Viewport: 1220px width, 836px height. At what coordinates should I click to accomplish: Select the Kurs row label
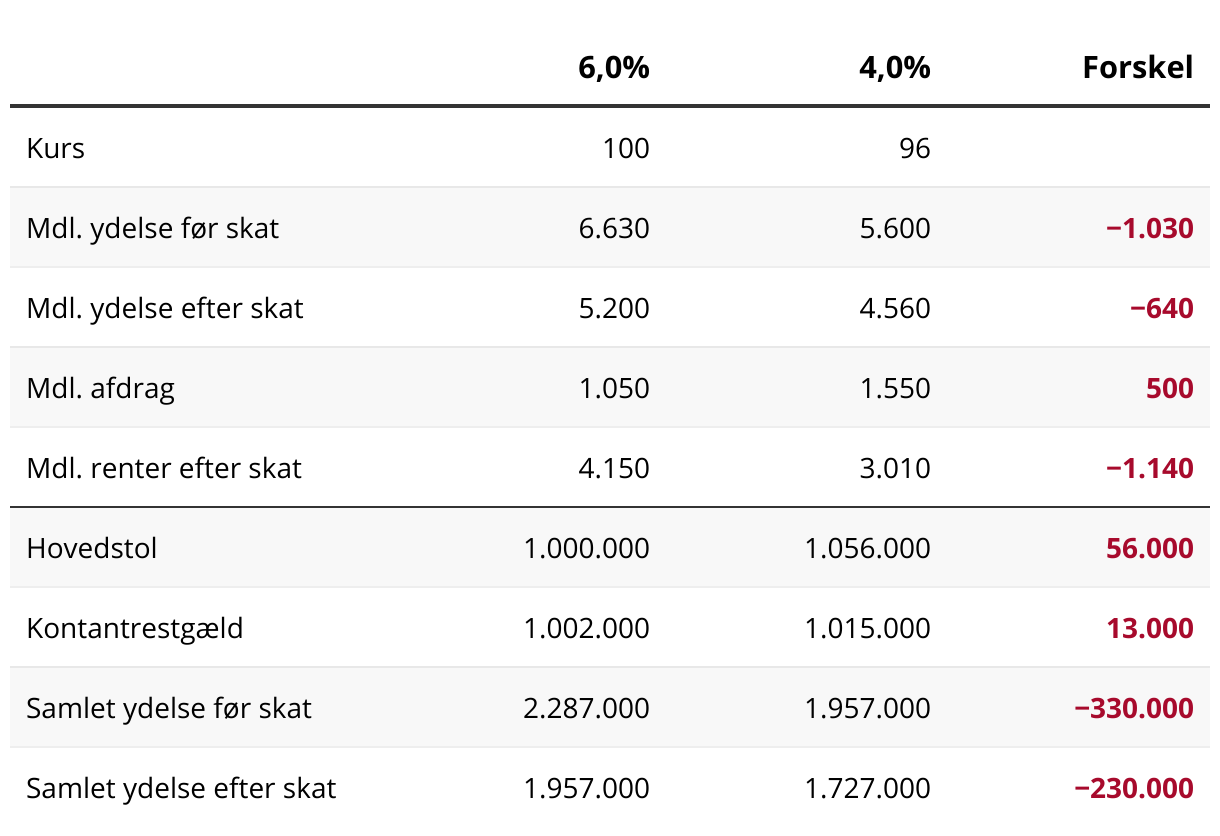[56, 149]
